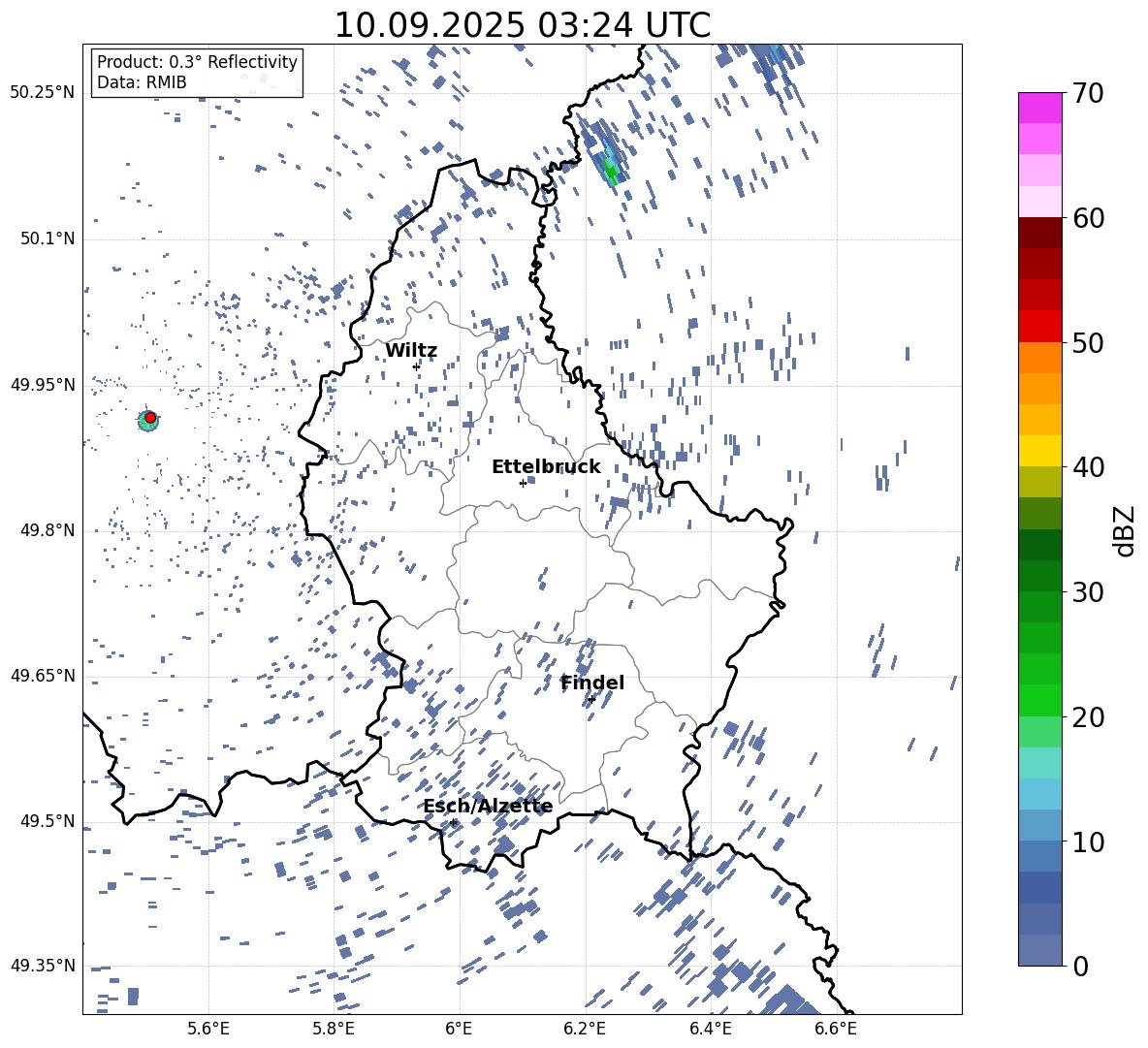Click the 6.2°E longitude label
This screenshot has width=1148, height=1048.
pyautogui.click(x=585, y=1029)
